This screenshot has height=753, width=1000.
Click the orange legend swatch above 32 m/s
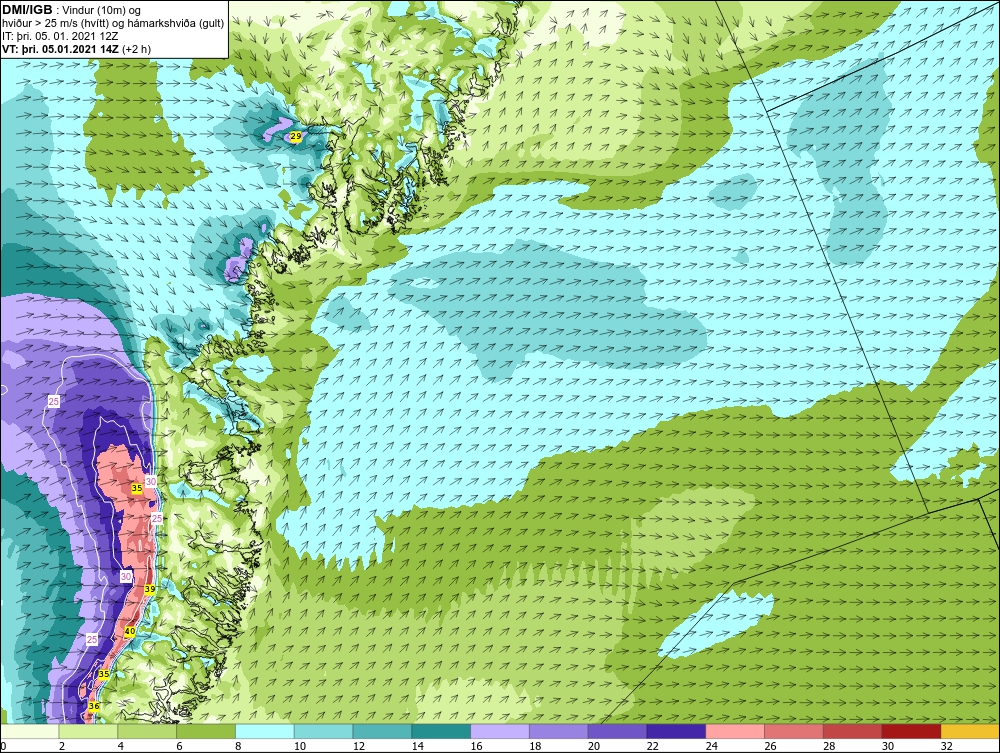click(x=970, y=731)
